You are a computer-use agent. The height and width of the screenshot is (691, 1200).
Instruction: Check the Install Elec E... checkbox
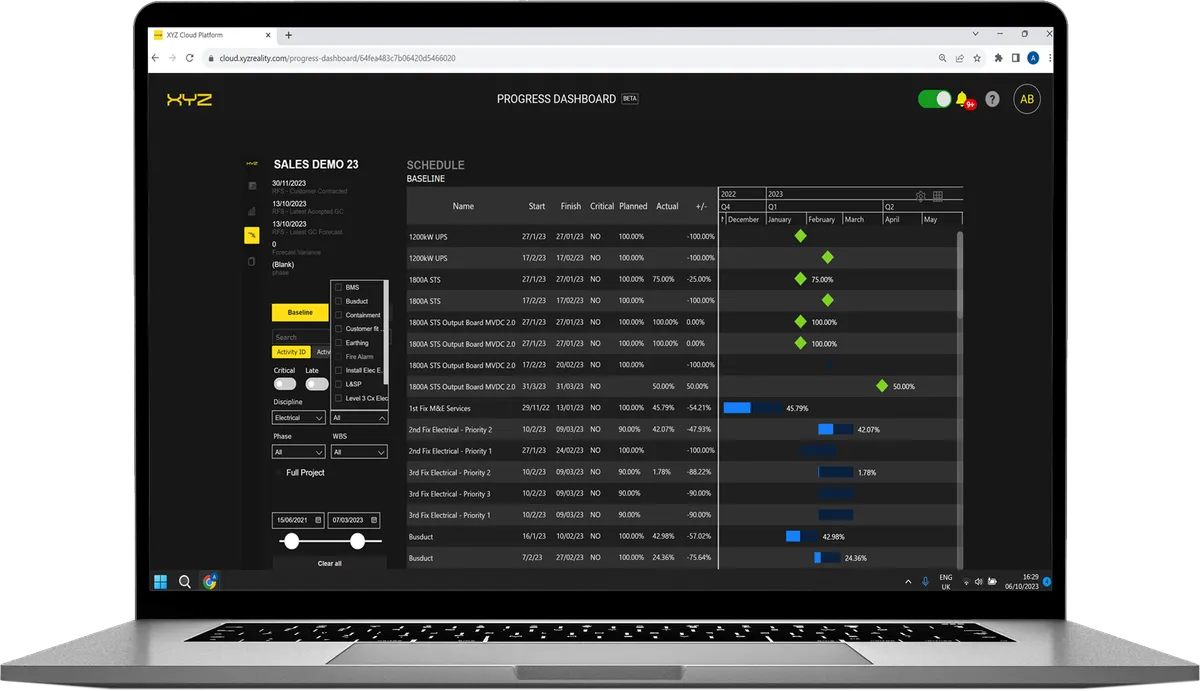(x=339, y=370)
